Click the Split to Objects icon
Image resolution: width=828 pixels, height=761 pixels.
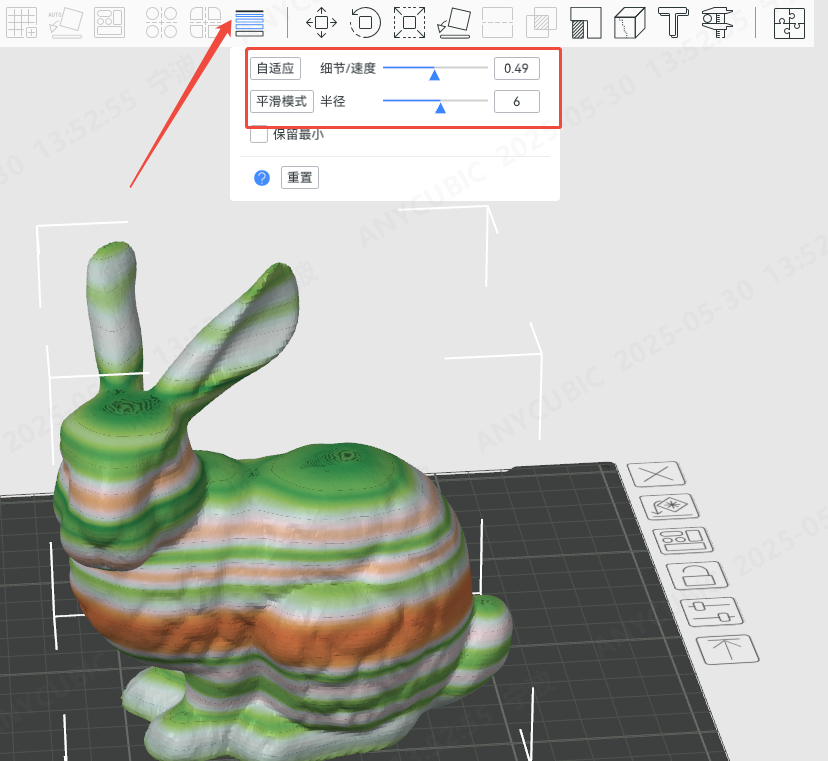161,22
